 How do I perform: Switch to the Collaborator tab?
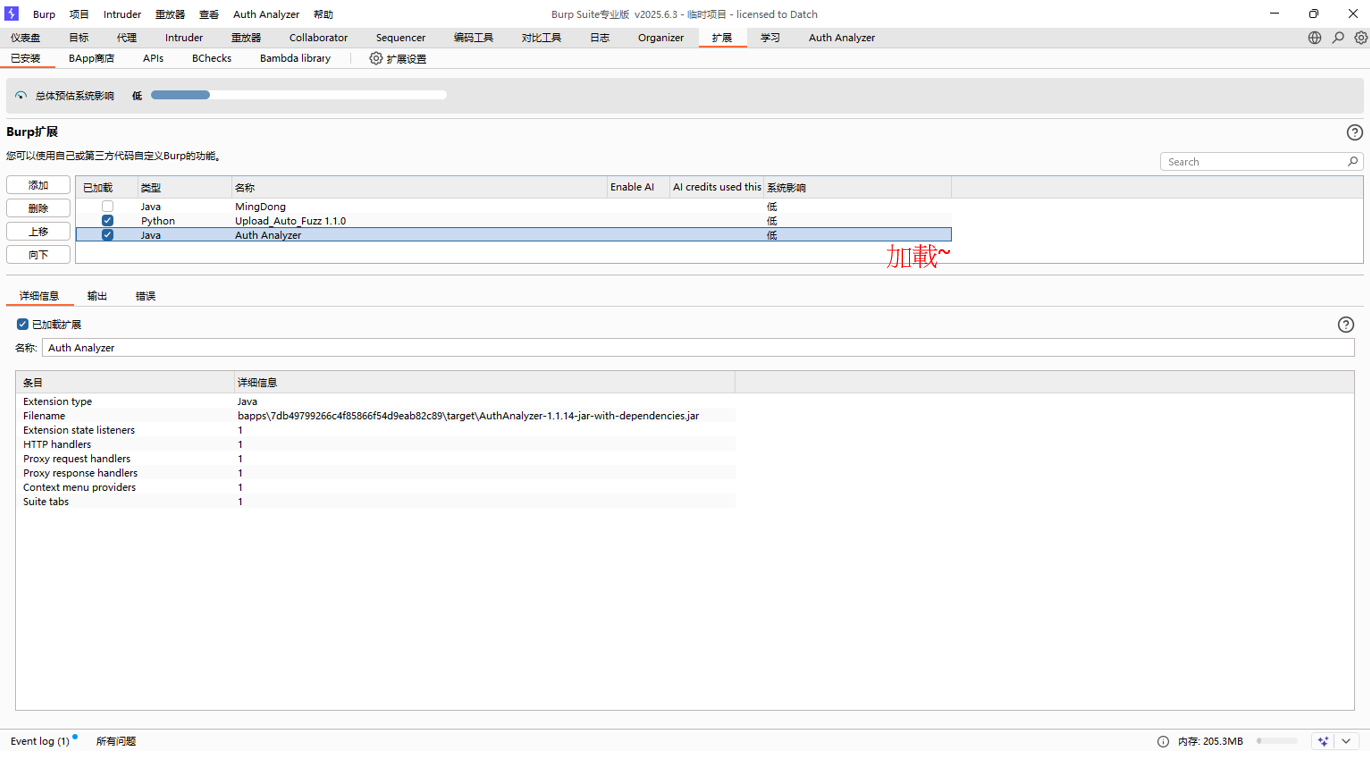click(x=318, y=37)
